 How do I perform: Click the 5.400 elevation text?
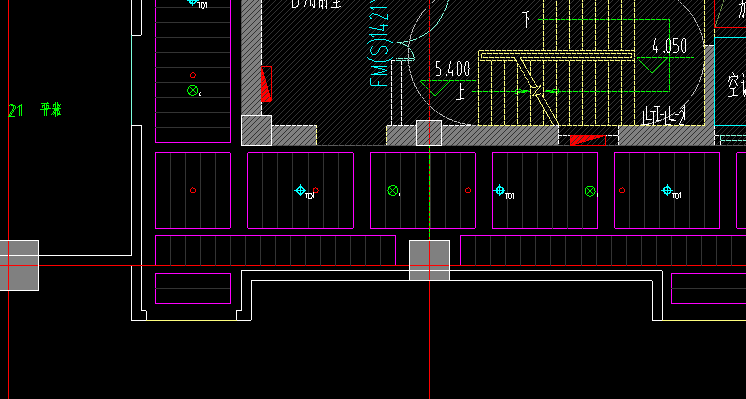tap(452, 69)
